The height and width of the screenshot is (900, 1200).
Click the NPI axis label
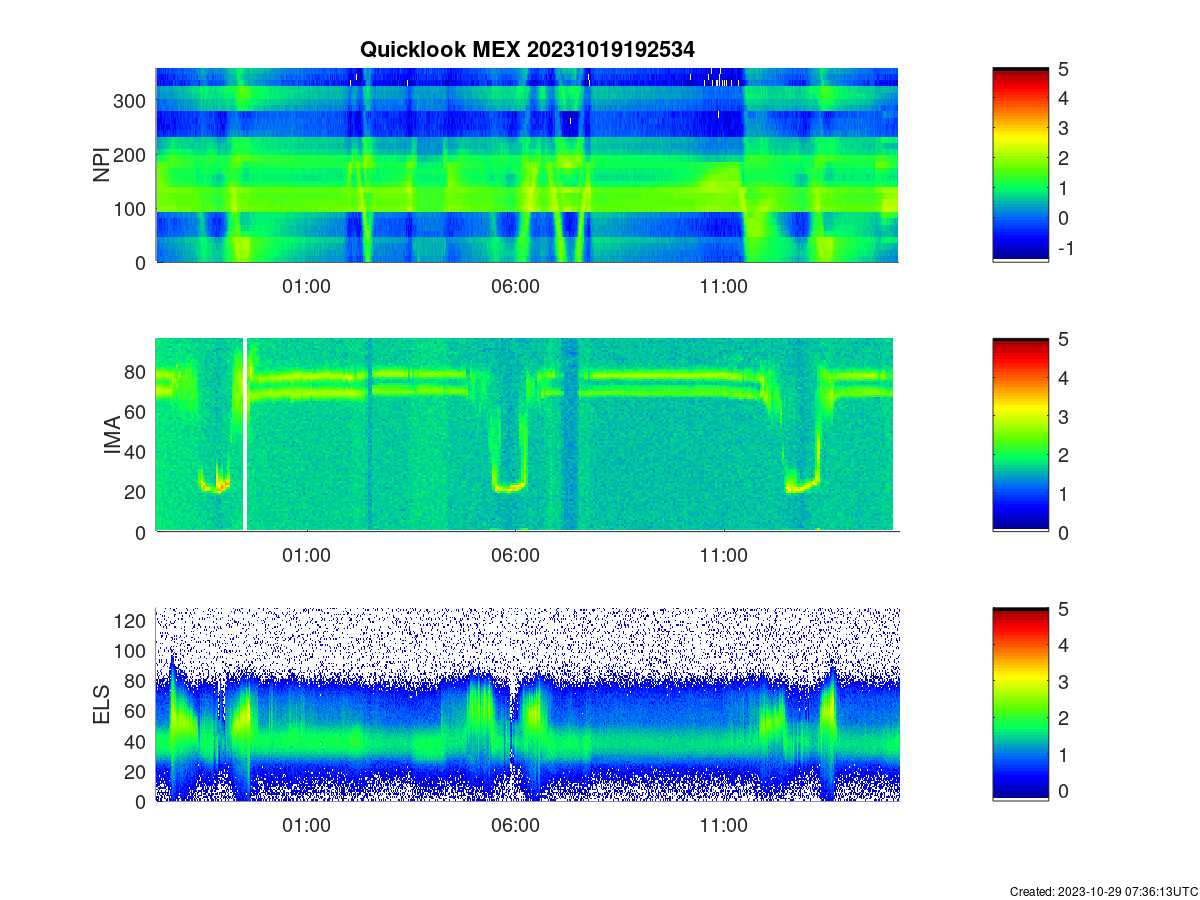[x=102, y=165]
